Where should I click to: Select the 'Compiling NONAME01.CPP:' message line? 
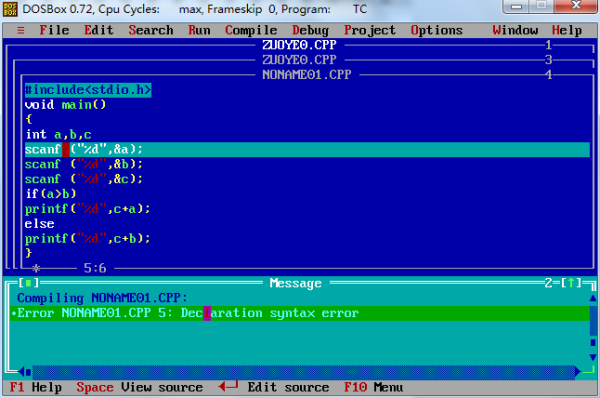(x=102, y=298)
